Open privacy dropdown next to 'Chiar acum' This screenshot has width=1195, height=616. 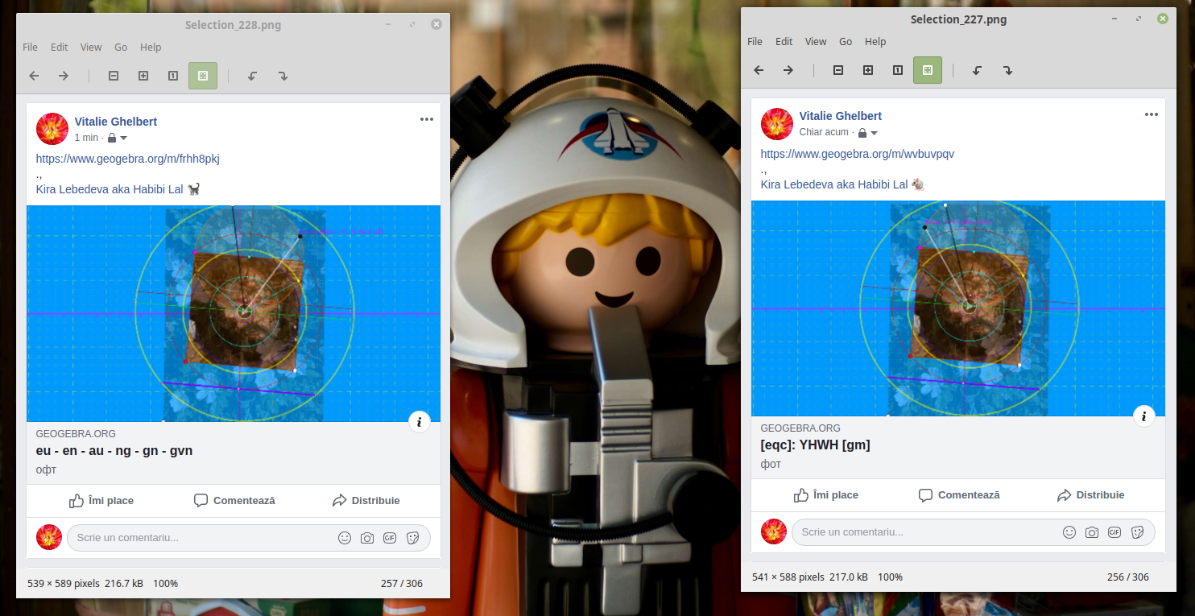click(x=867, y=133)
